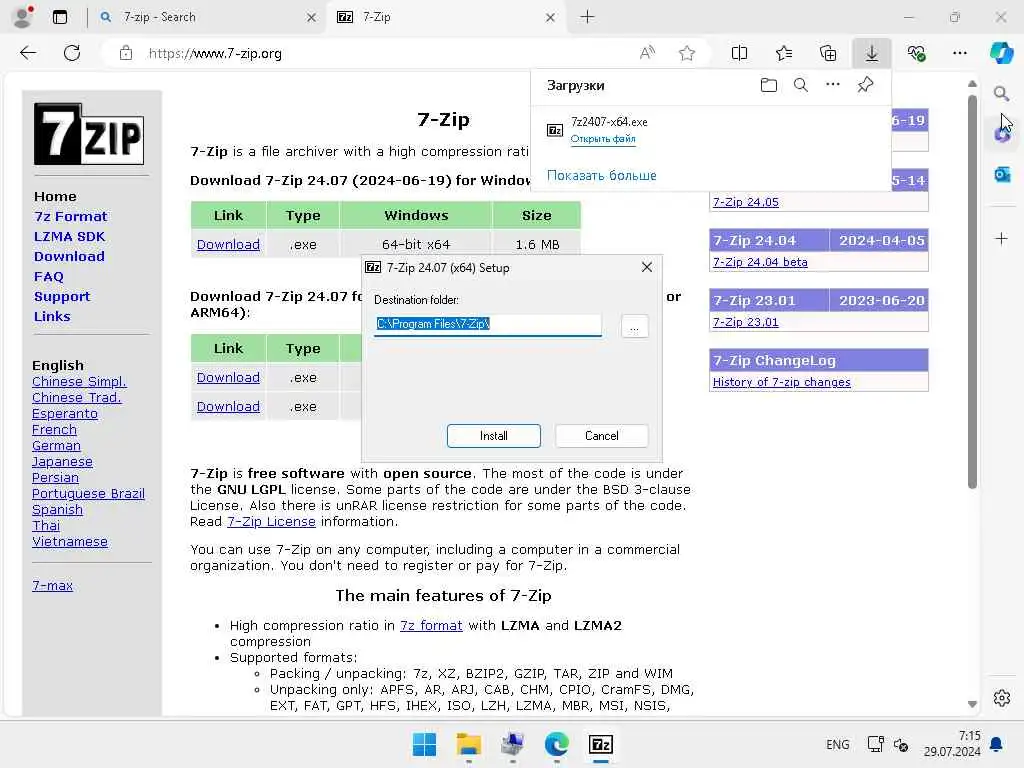The image size is (1024, 768).
Task: Open a new browser tab
Action: (x=587, y=17)
